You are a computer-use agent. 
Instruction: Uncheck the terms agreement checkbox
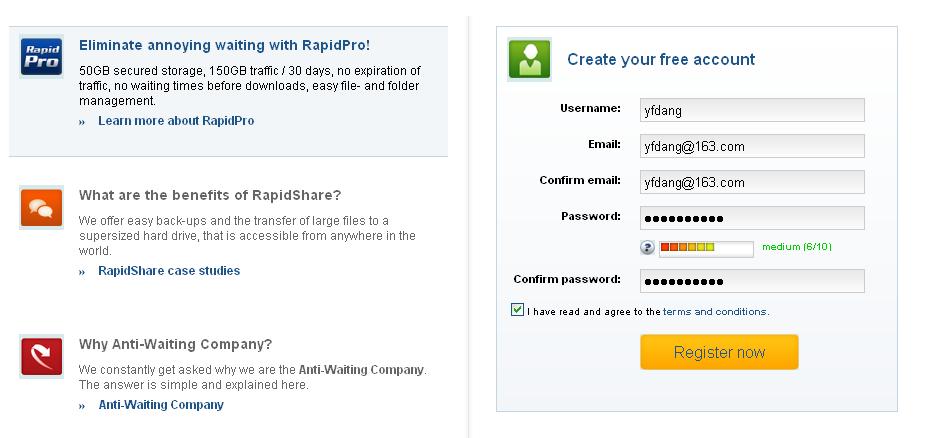517,310
